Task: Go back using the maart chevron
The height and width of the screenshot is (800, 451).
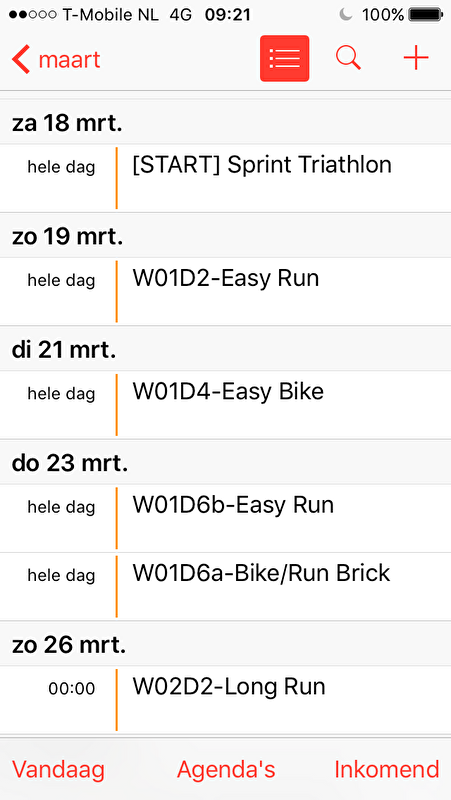Action: point(56,60)
